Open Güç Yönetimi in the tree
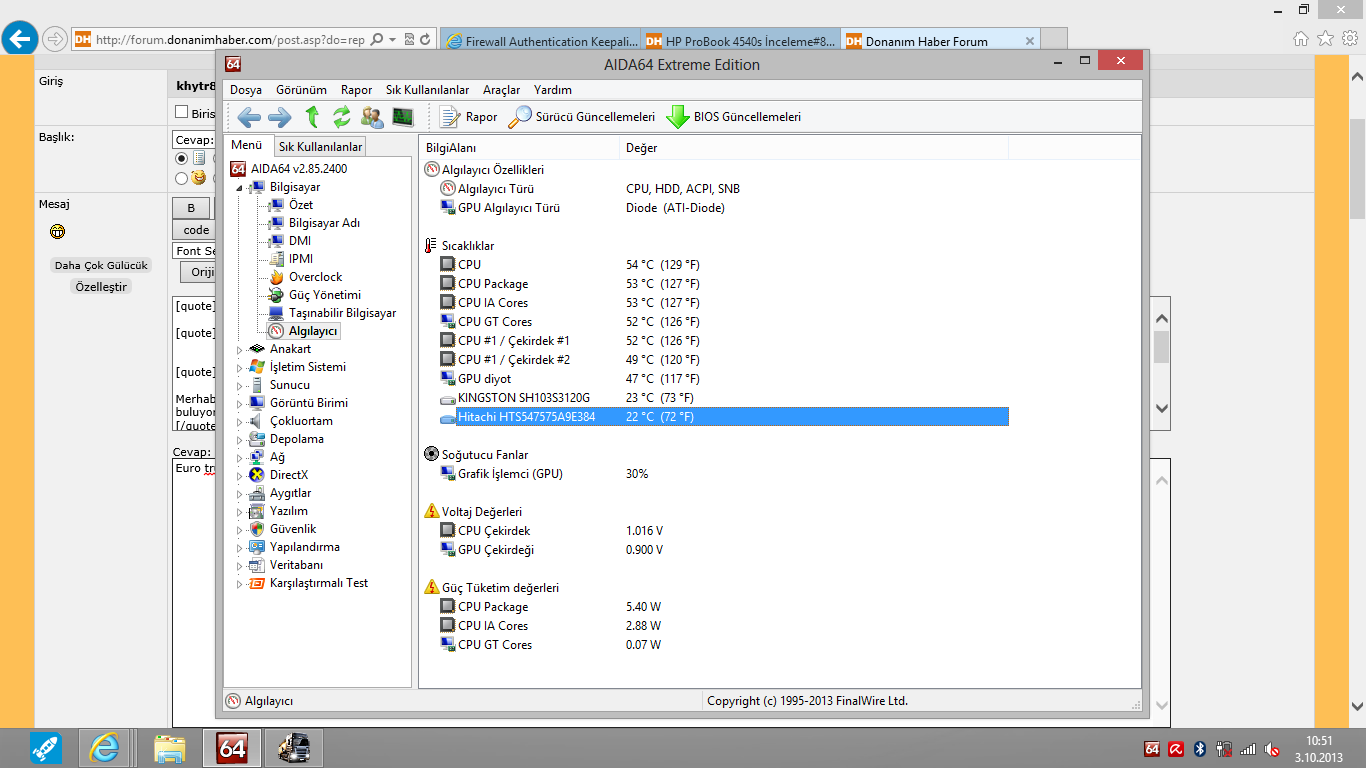Screen dimensions: 1366x768 coord(325,295)
